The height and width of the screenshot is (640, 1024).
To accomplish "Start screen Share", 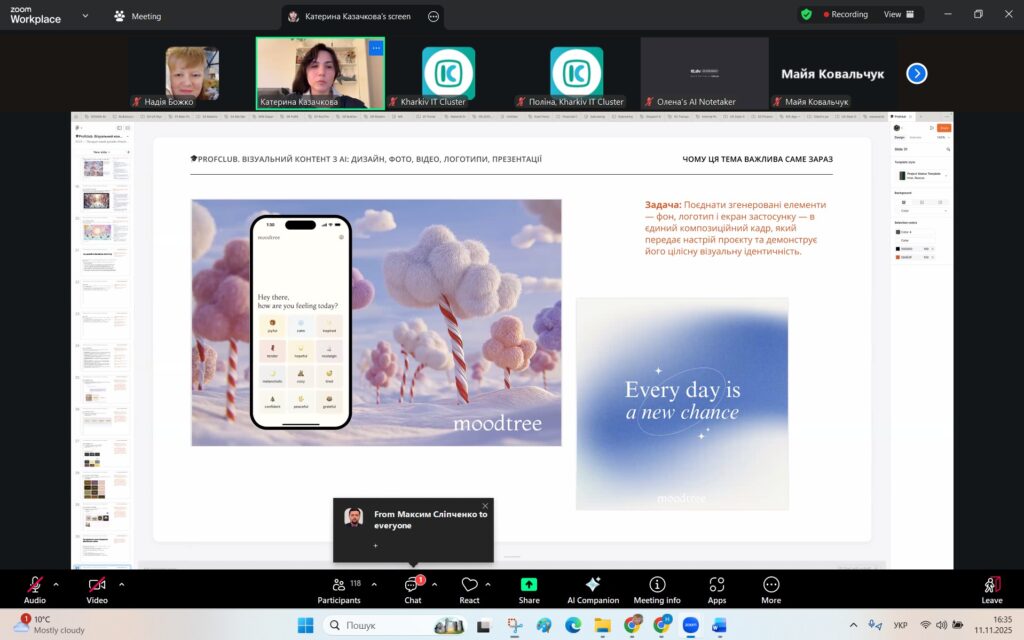I will point(529,589).
